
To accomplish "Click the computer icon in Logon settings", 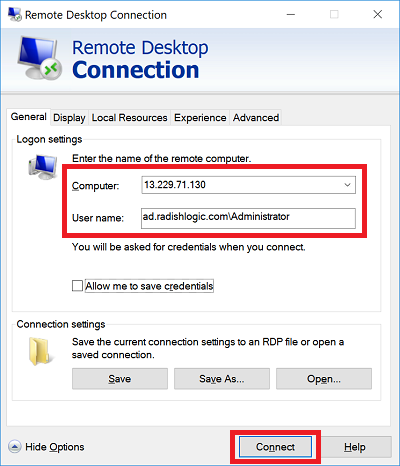I will point(43,167).
